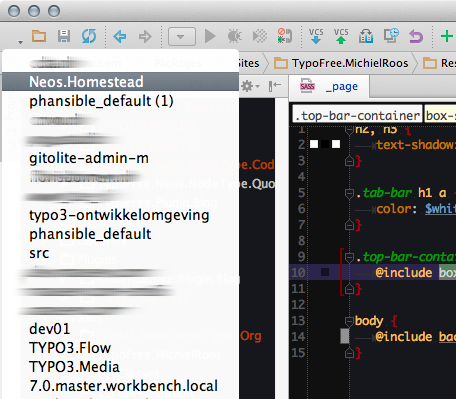
Task: Click fold end marker on line 15
Action: point(349,352)
